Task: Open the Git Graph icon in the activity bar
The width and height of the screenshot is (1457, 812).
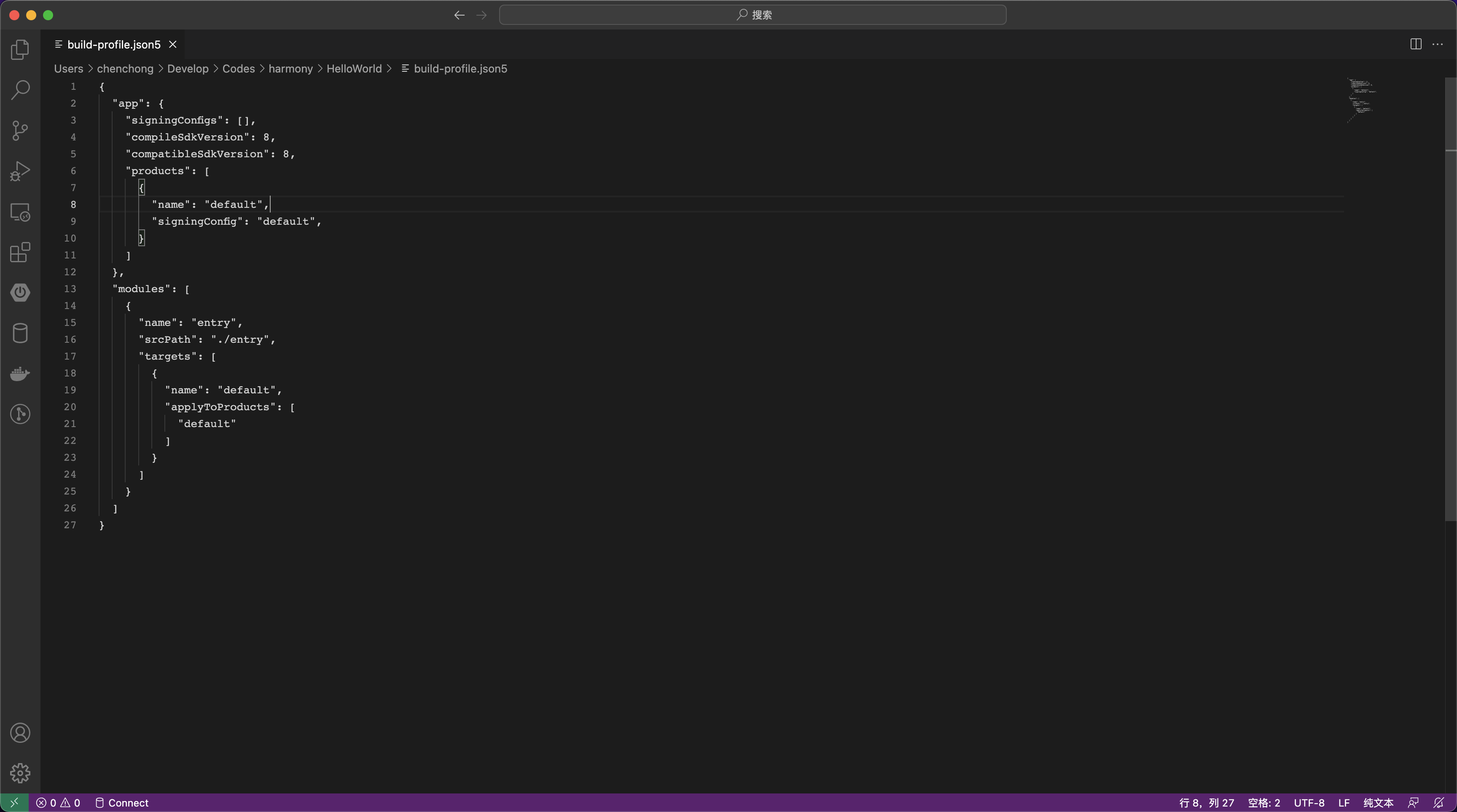Action: click(x=20, y=414)
